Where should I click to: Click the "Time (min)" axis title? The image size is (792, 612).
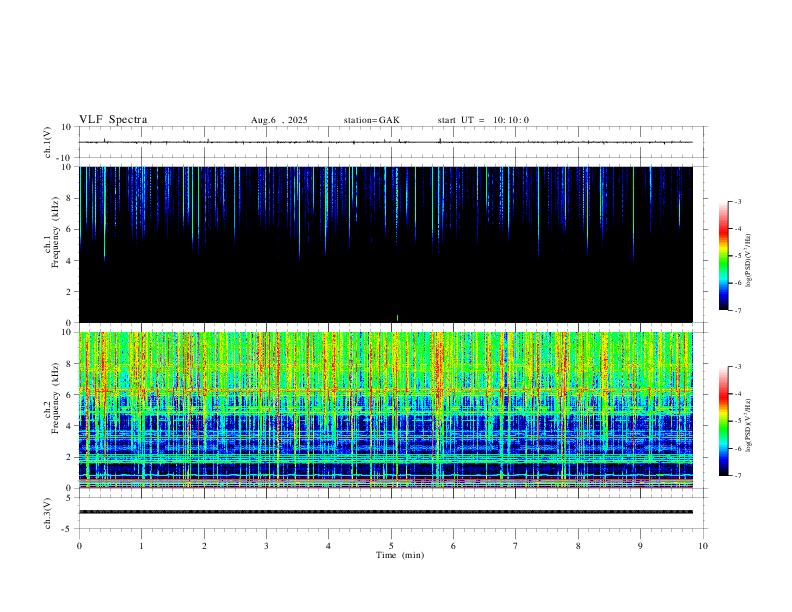(x=400, y=555)
